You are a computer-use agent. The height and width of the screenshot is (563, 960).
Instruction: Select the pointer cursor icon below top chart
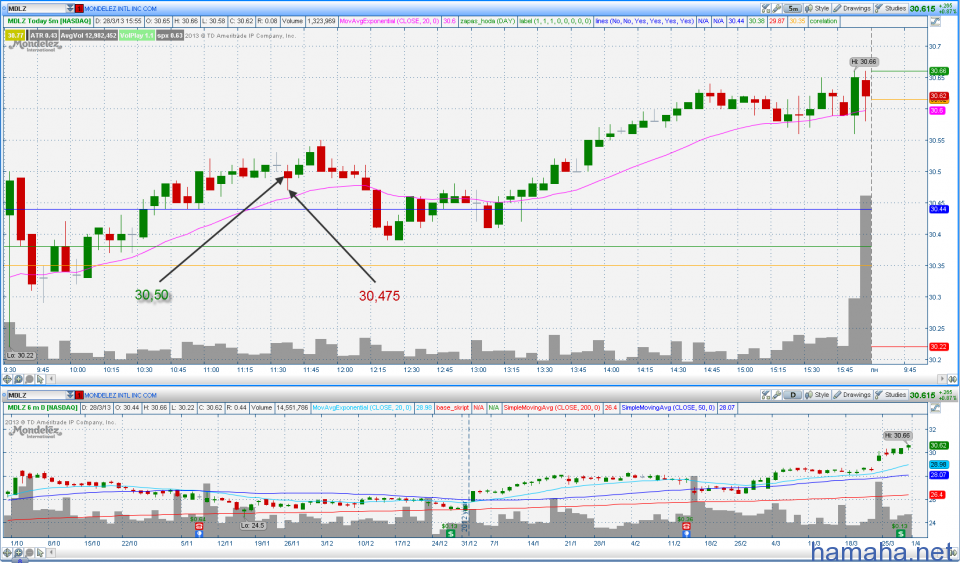(x=40, y=379)
